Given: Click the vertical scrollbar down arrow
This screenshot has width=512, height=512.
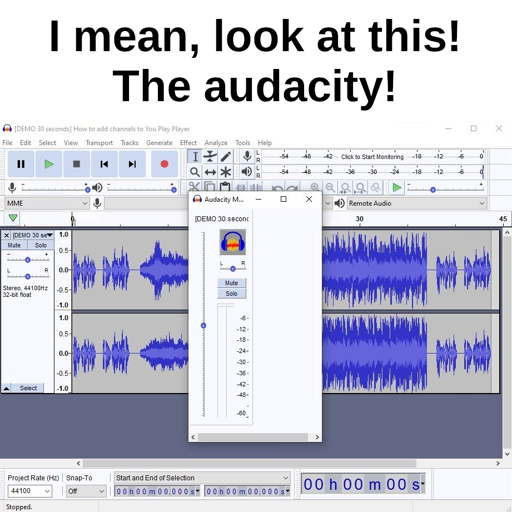Looking at the screenshot, I should pyautogui.click(x=507, y=454).
